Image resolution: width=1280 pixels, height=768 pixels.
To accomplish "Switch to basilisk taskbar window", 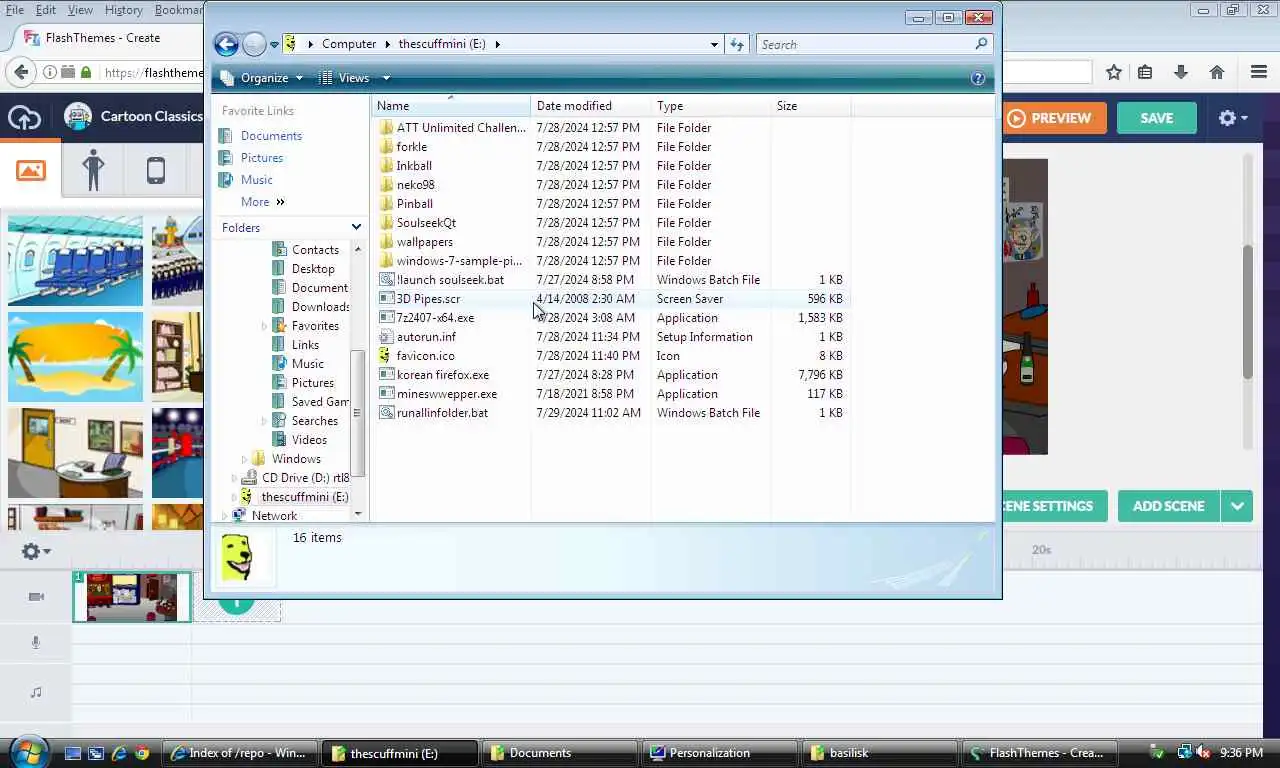I will pyautogui.click(x=880, y=753).
